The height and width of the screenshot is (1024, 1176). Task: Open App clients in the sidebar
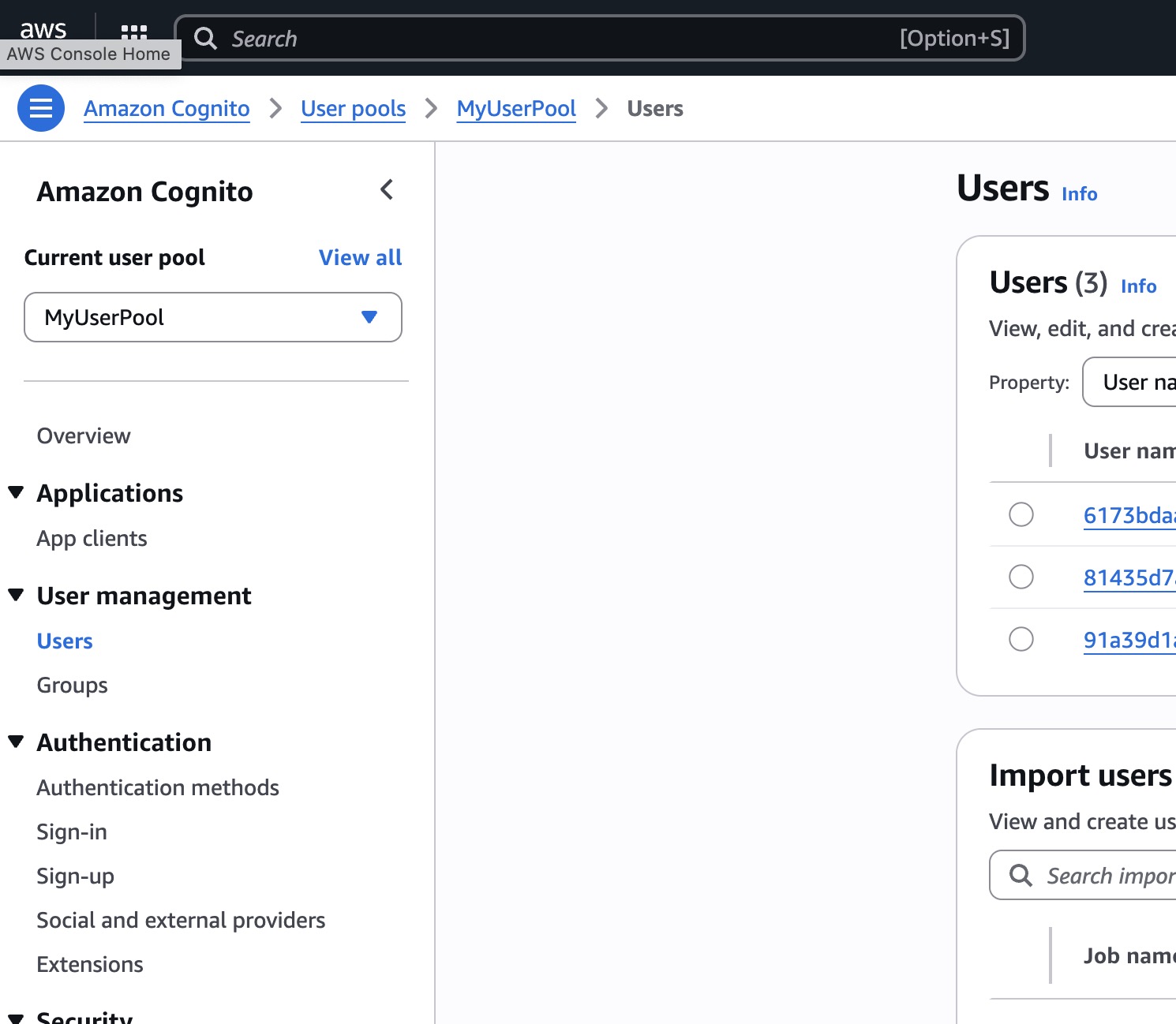tap(92, 538)
